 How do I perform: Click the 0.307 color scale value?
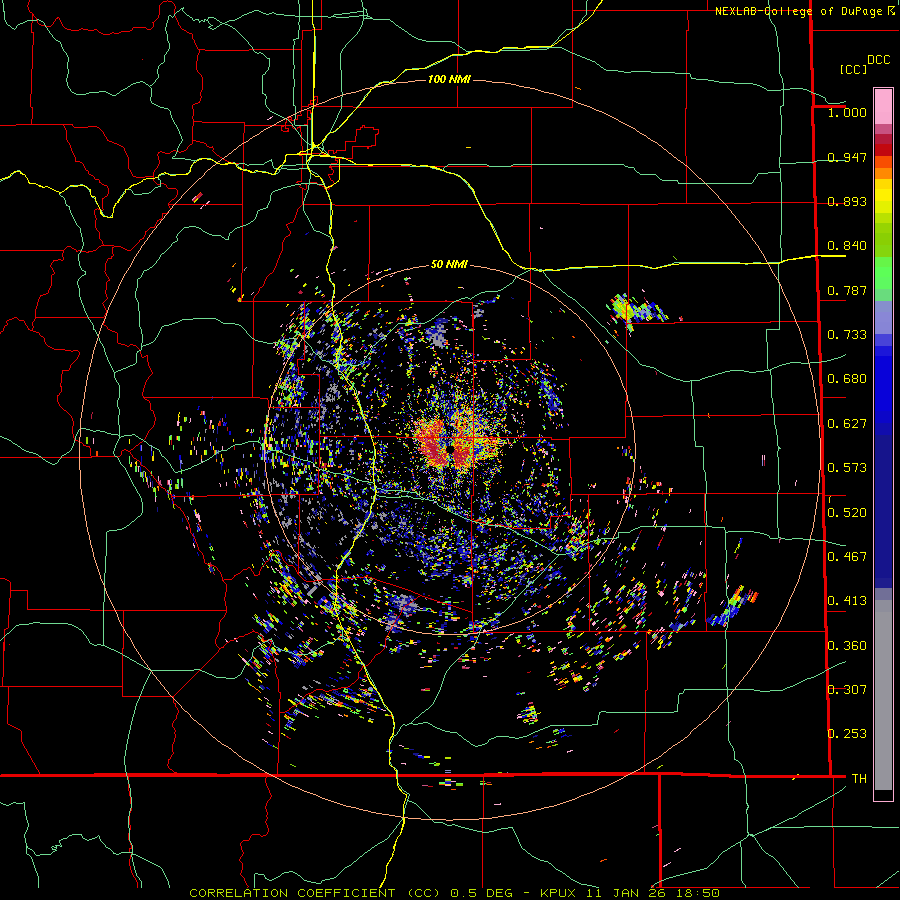click(847, 689)
